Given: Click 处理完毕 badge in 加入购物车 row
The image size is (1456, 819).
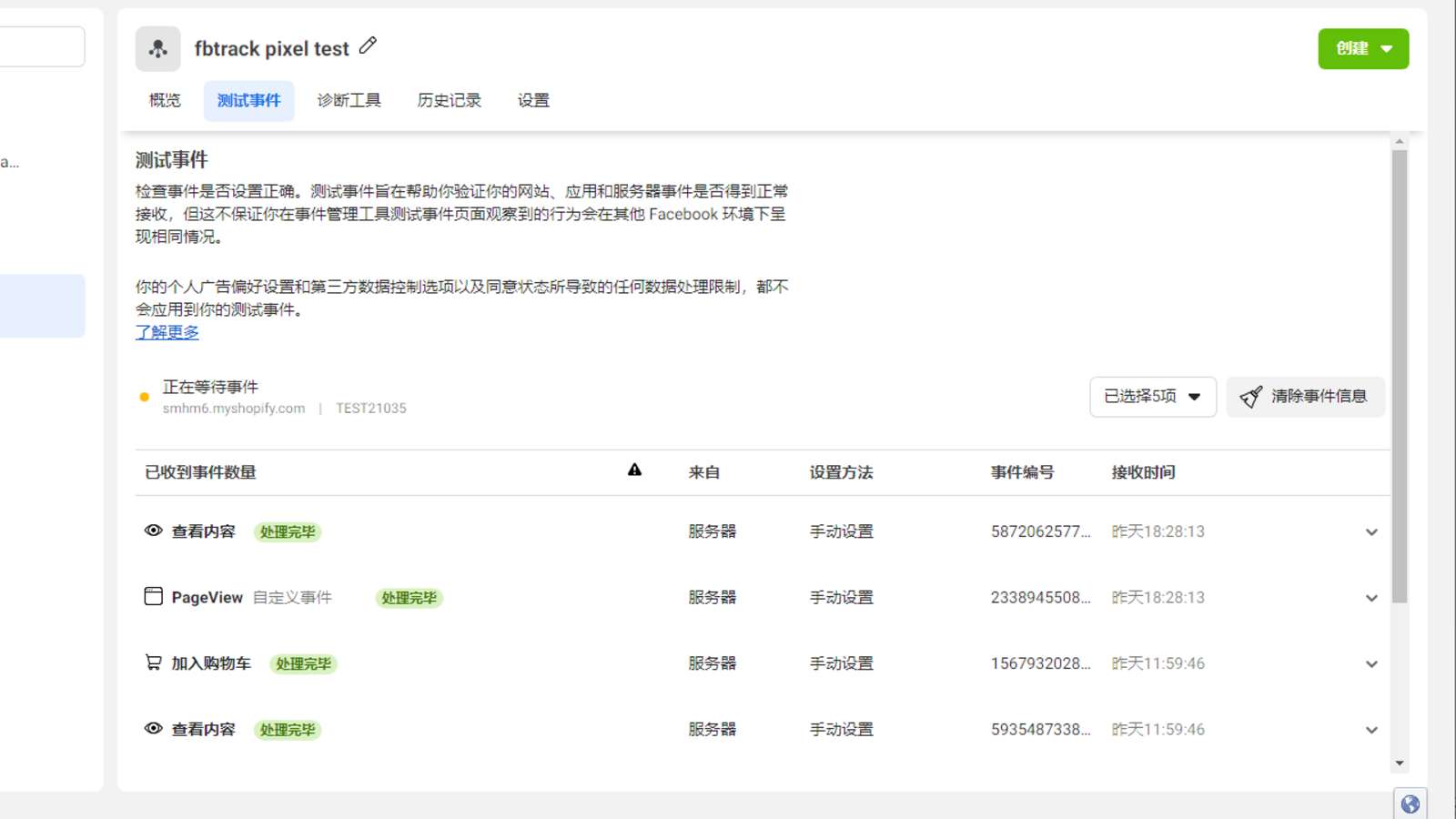Looking at the screenshot, I should coord(304,664).
